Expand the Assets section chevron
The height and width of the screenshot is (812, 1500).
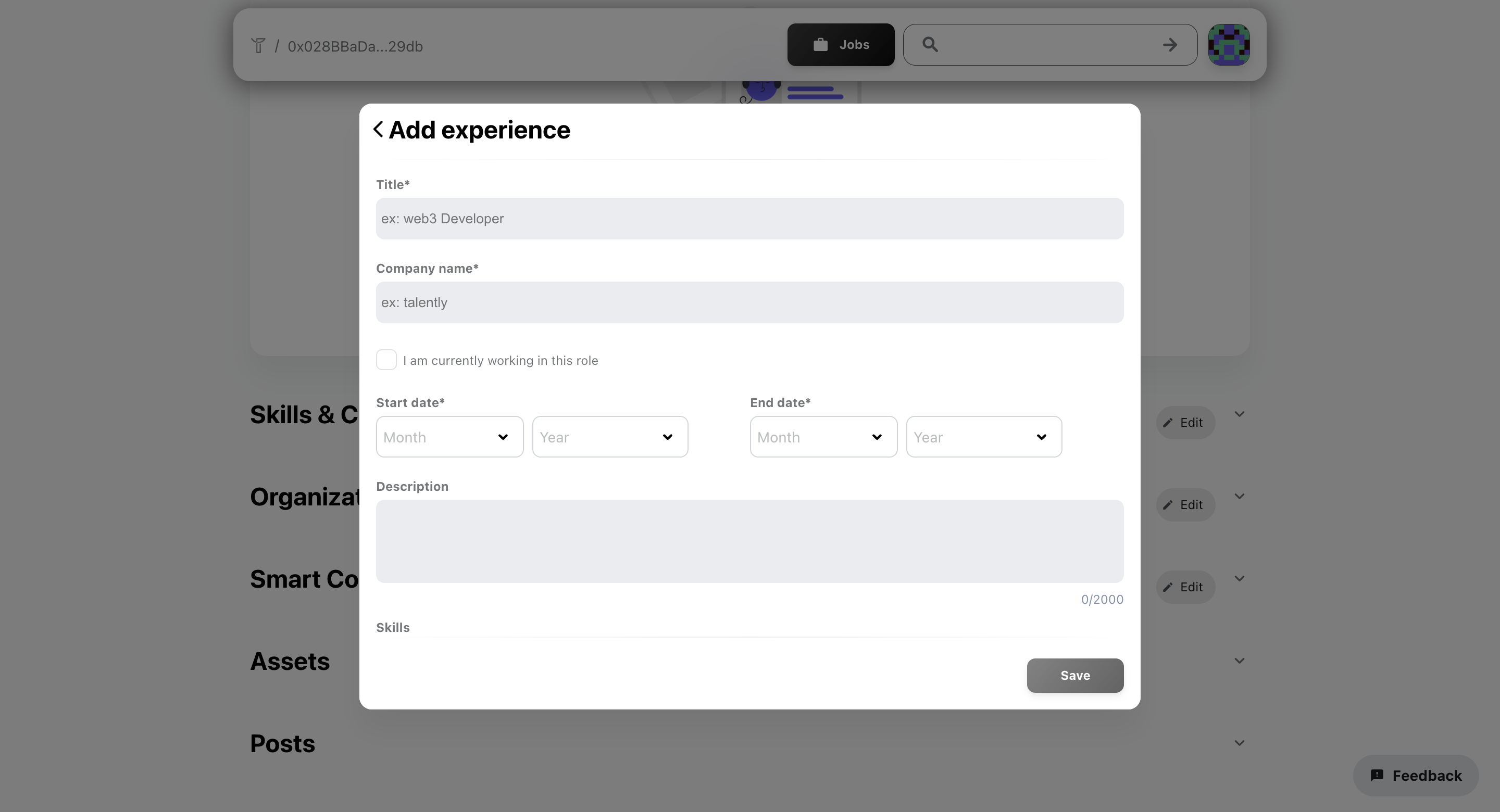1239,661
